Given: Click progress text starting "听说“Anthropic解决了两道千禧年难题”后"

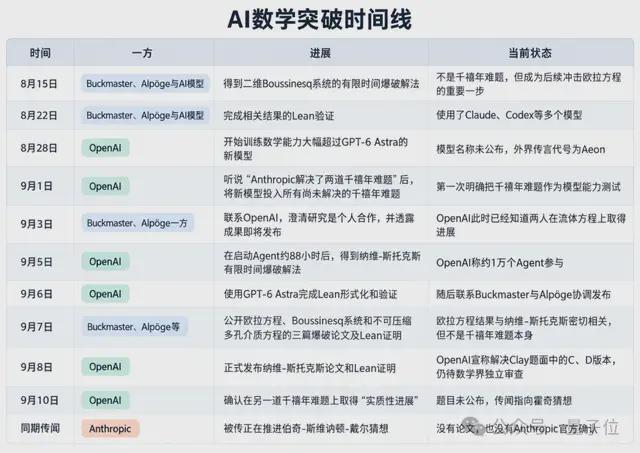Looking at the screenshot, I should pos(319,186).
